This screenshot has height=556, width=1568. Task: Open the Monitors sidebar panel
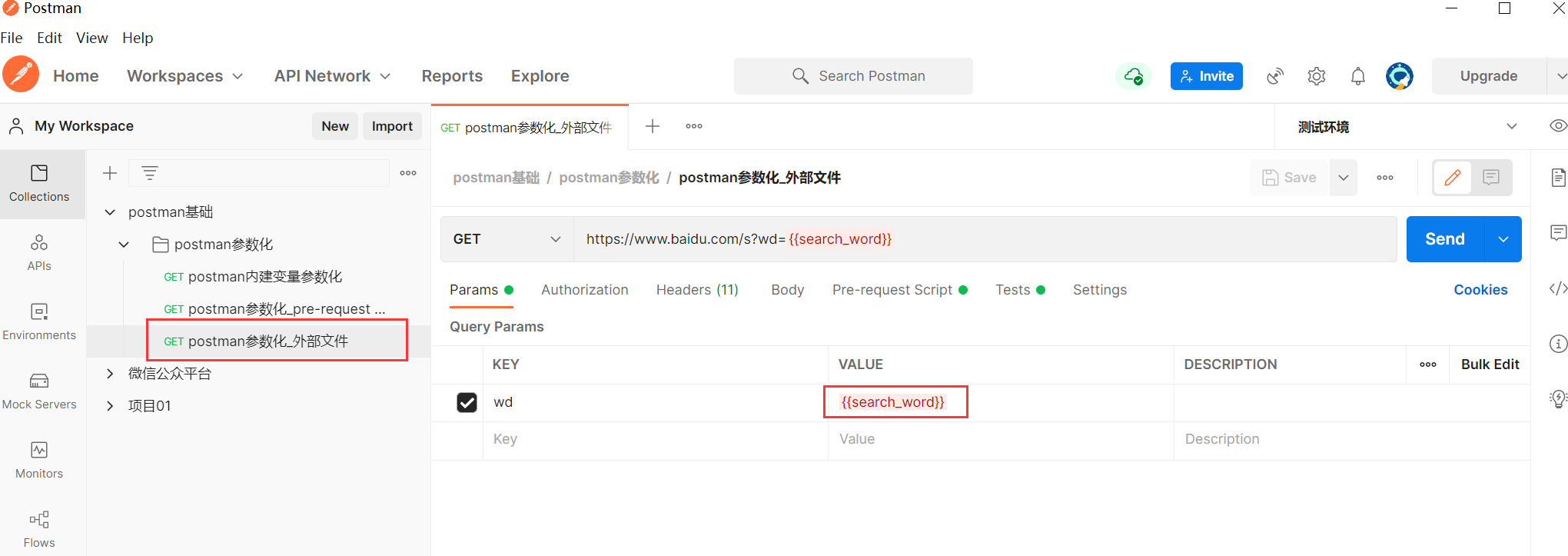coord(39,459)
